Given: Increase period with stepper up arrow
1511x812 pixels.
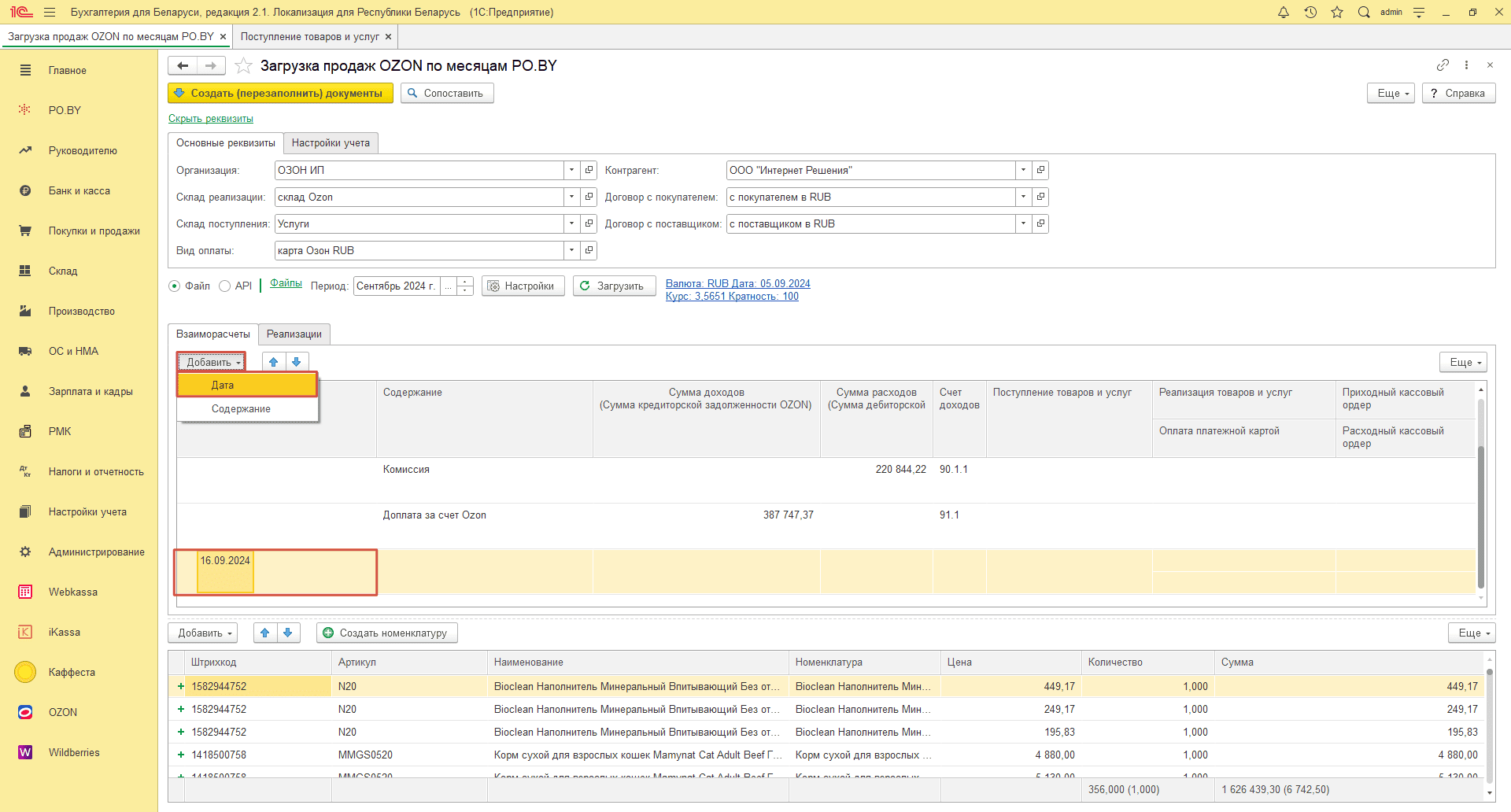Looking at the screenshot, I should (465, 282).
